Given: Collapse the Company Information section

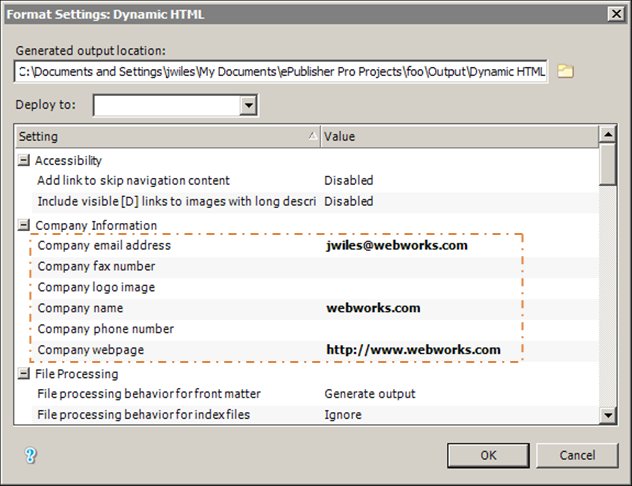Looking at the screenshot, I should click(24, 225).
